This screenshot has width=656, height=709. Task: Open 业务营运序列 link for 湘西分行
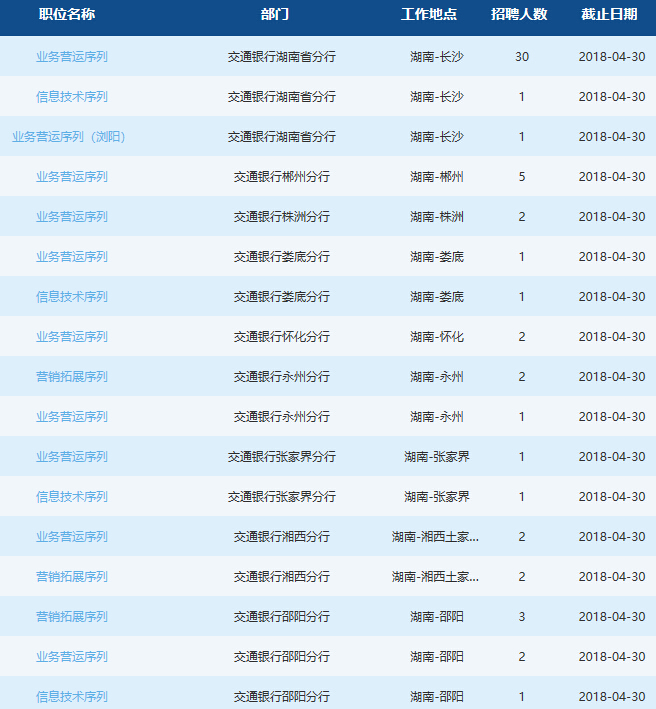pos(72,537)
